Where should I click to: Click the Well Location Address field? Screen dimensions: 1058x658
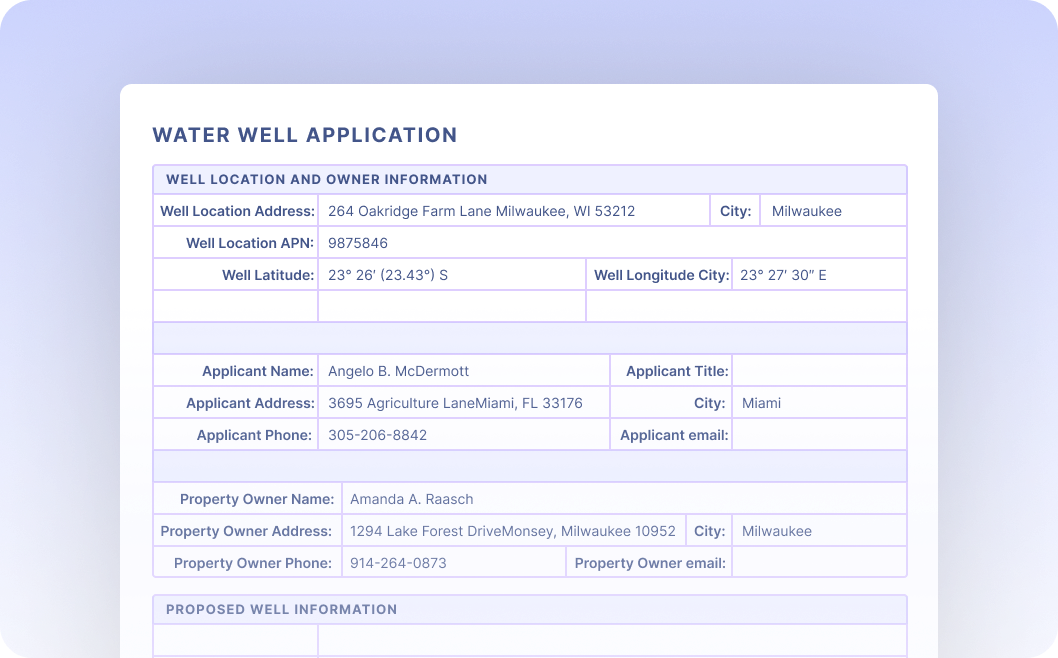pos(512,211)
